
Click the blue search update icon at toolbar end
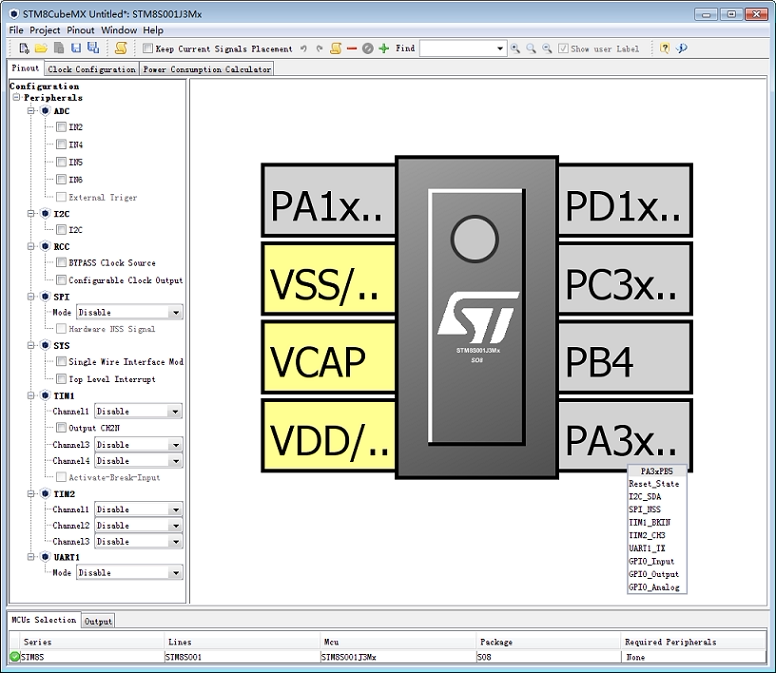pyautogui.click(x=682, y=48)
